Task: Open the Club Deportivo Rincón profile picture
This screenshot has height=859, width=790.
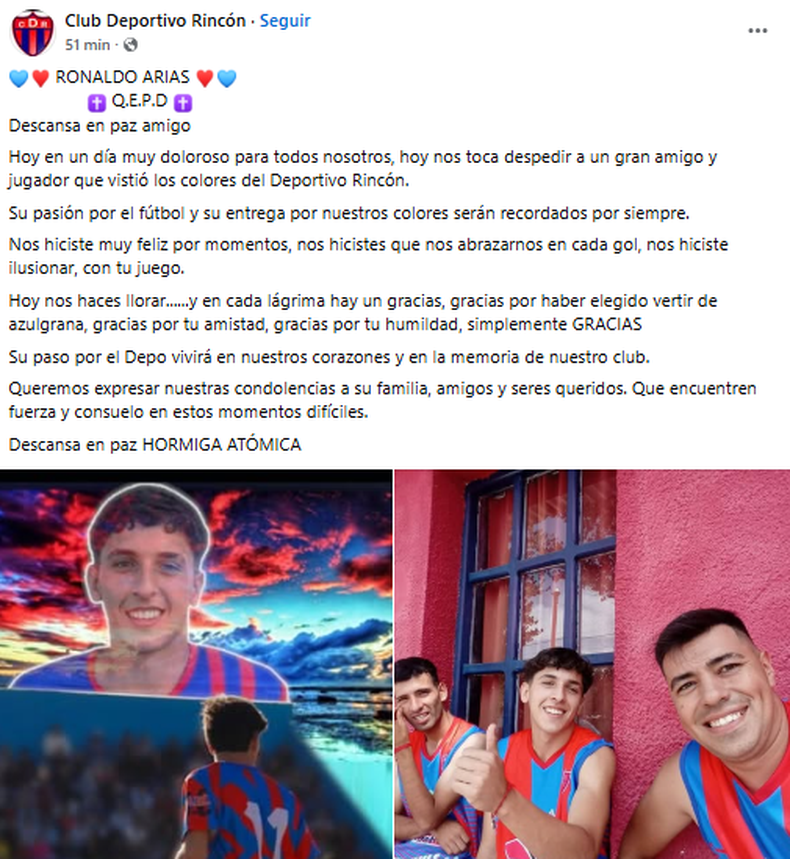Action: coord(33,32)
